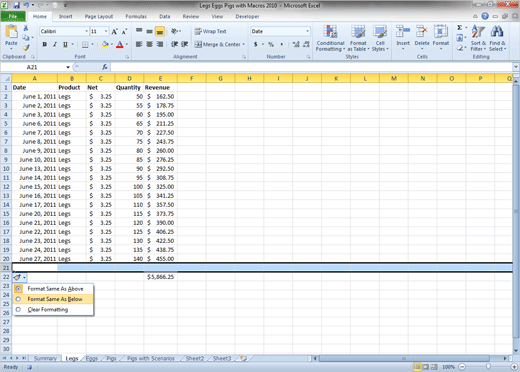Open the File tab
The image size is (520, 372).
(x=13, y=16)
